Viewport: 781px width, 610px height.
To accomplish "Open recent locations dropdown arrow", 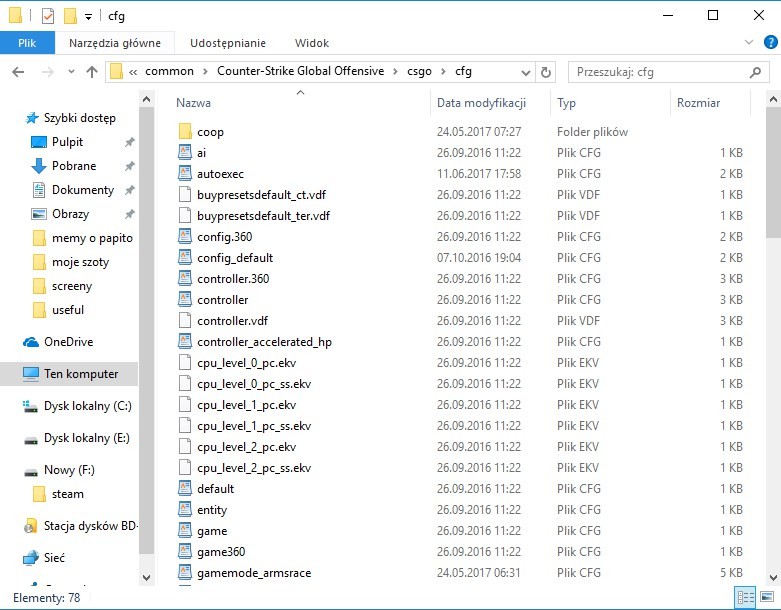I will click(x=71, y=72).
